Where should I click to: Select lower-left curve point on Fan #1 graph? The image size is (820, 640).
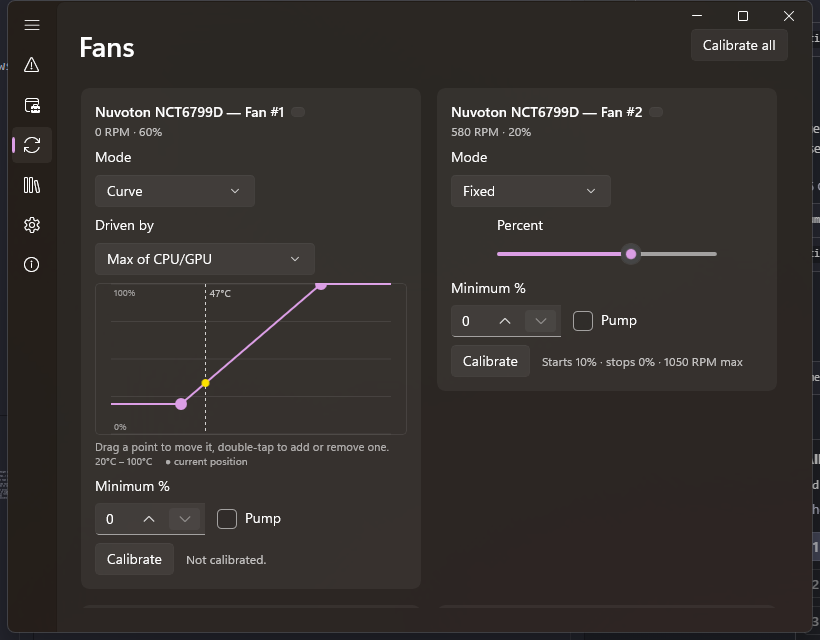point(181,404)
